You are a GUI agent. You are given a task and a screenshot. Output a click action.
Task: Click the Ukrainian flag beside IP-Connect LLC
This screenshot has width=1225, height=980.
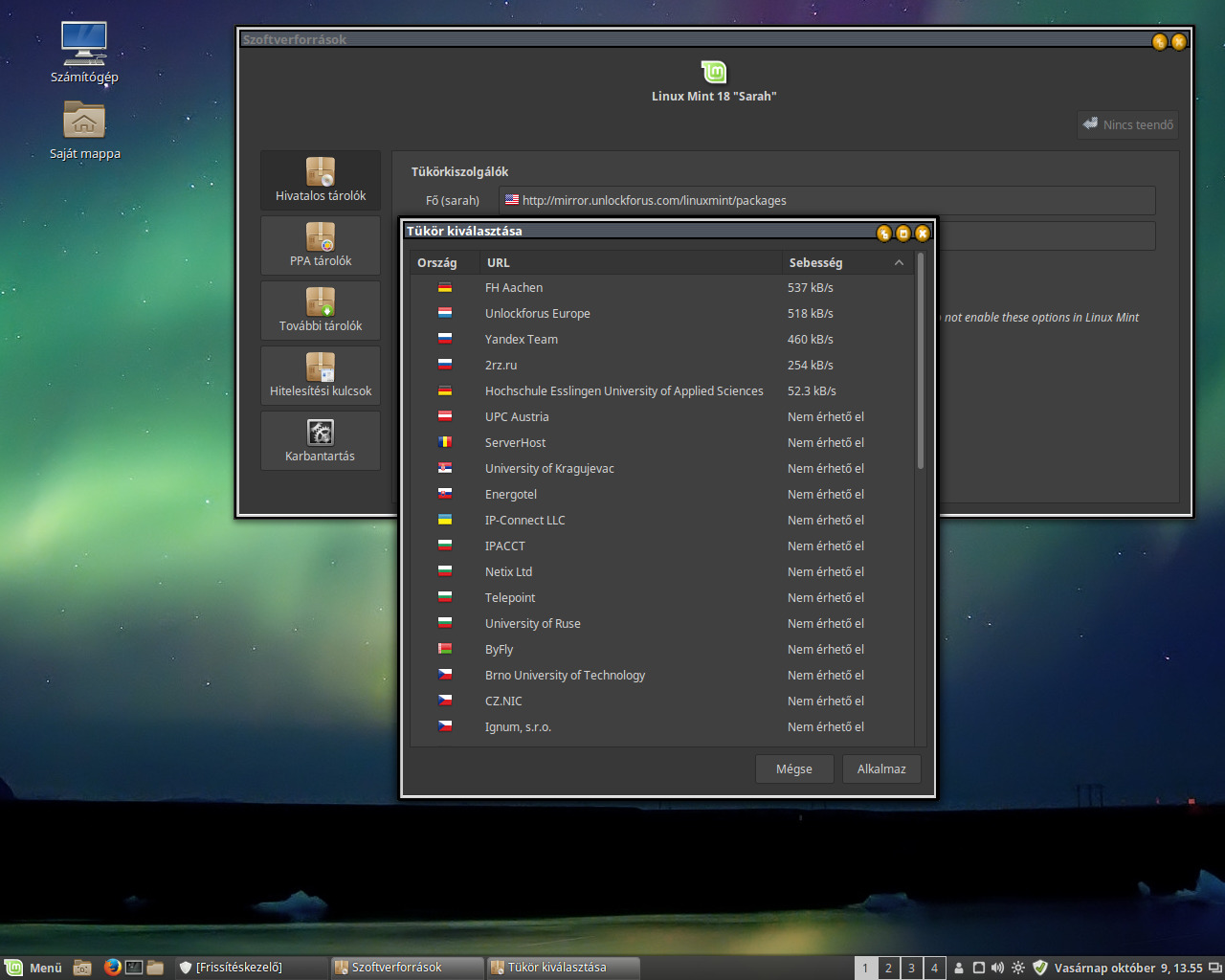coord(445,520)
